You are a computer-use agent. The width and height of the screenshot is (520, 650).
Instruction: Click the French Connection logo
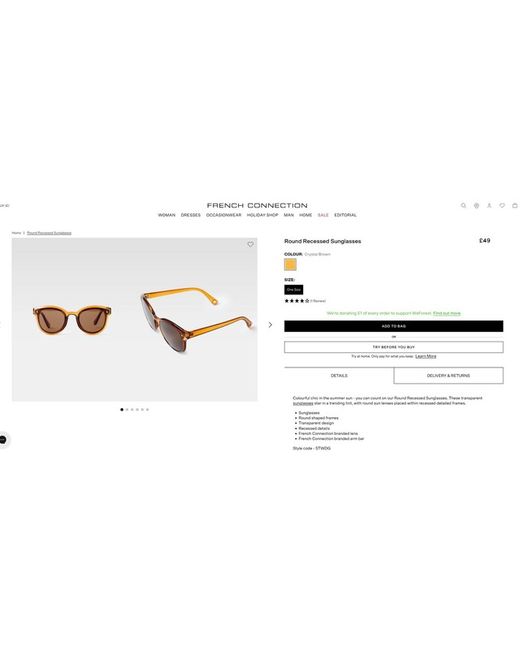point(257,206)
